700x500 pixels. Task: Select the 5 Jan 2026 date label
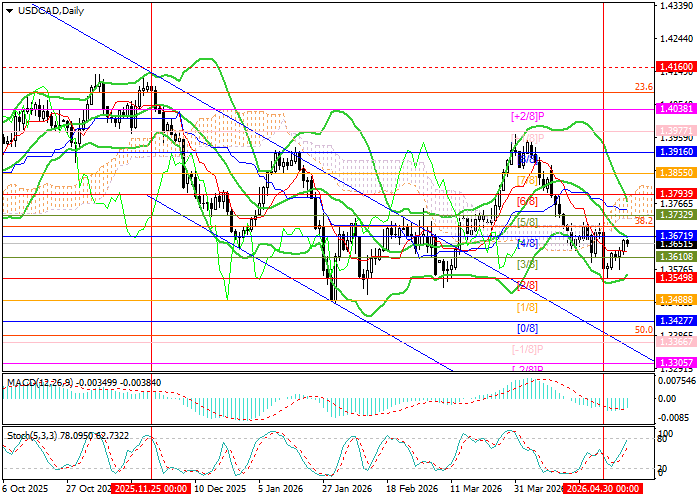pyautogui.click(x=280, y=488)
